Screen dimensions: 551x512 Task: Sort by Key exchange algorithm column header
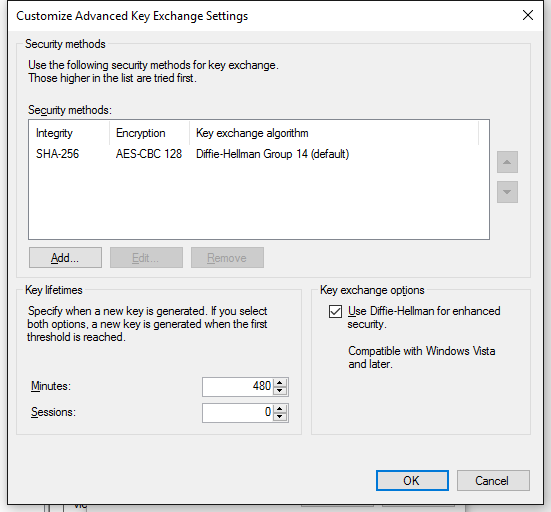point(334,133)
